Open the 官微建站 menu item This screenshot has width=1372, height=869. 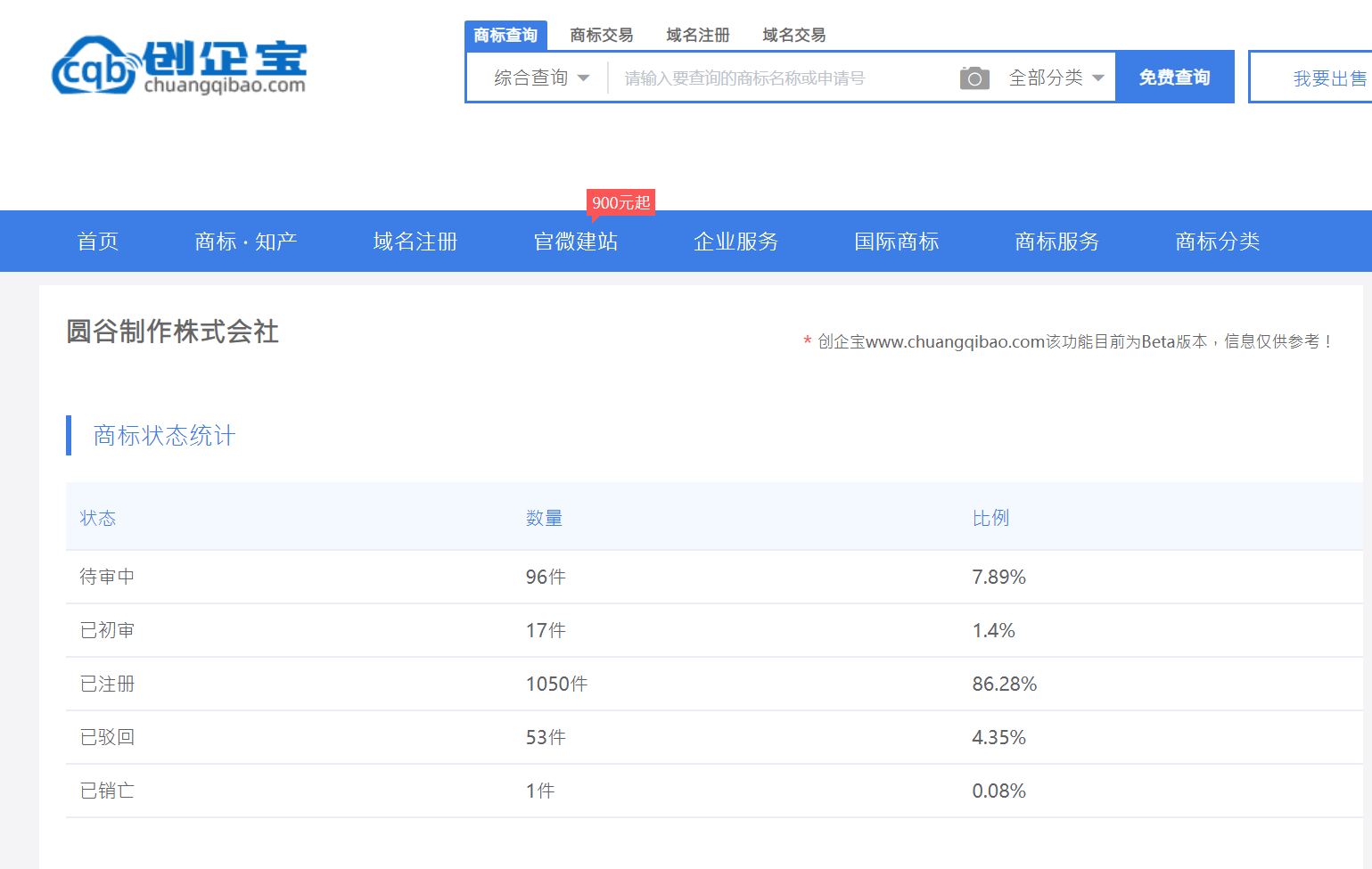(x=576, y=242)
